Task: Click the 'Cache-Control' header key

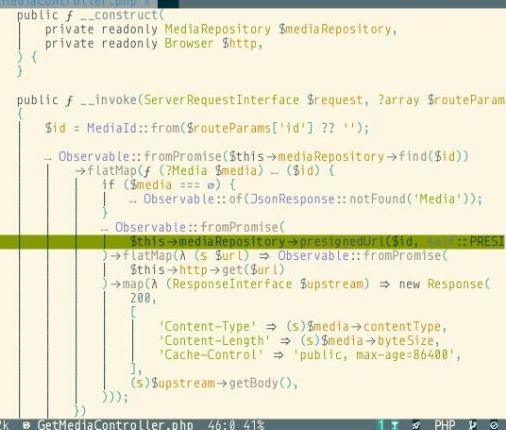Action: click(211, 355)
